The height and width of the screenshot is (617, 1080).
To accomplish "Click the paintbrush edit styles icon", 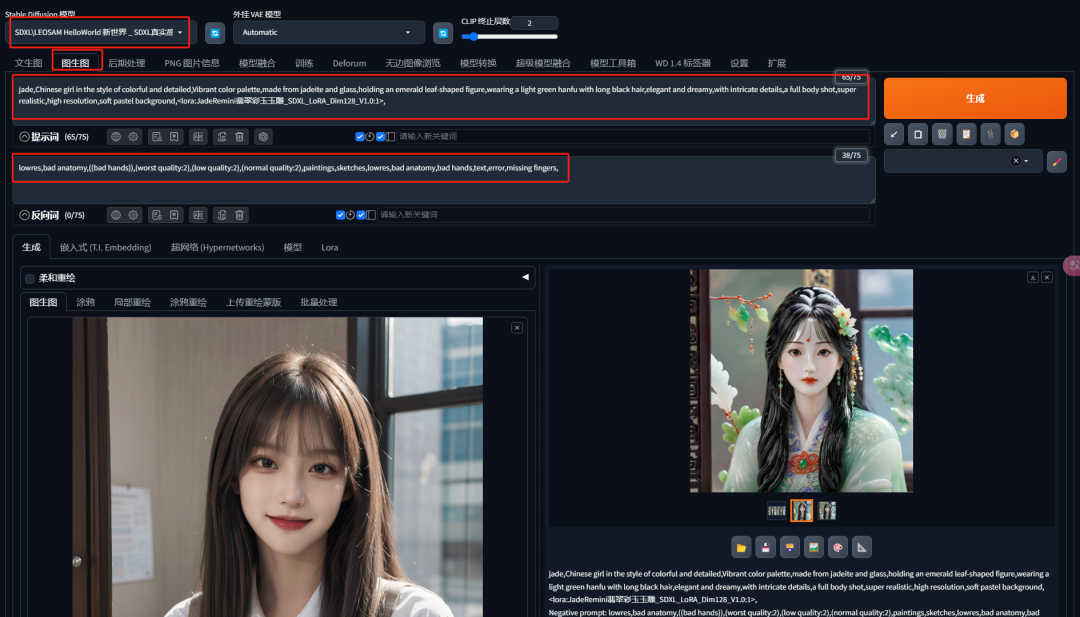I will [1056, 161].
